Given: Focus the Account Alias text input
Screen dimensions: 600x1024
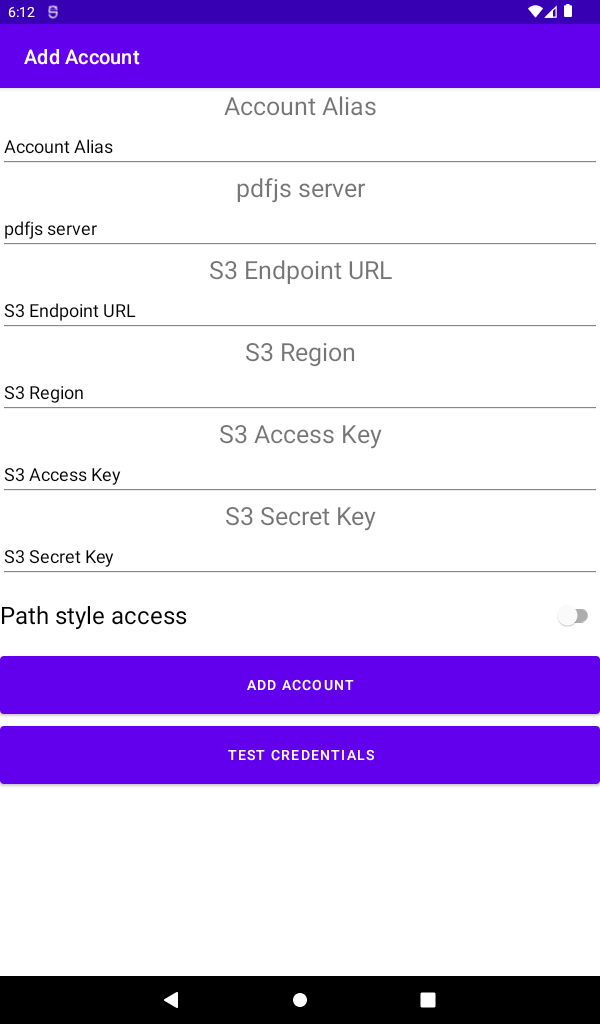Looking at the screenshot, I should tap(300, 147).
